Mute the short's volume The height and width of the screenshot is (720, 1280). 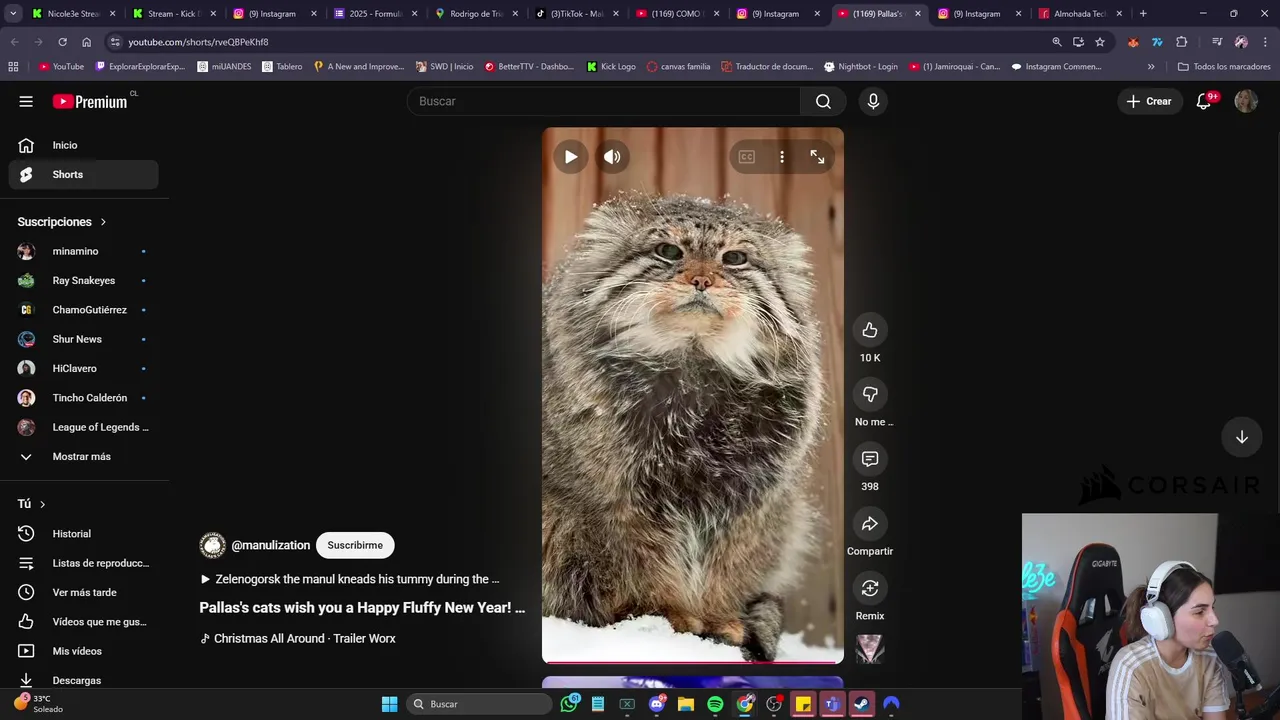click(x=612, y=157)
